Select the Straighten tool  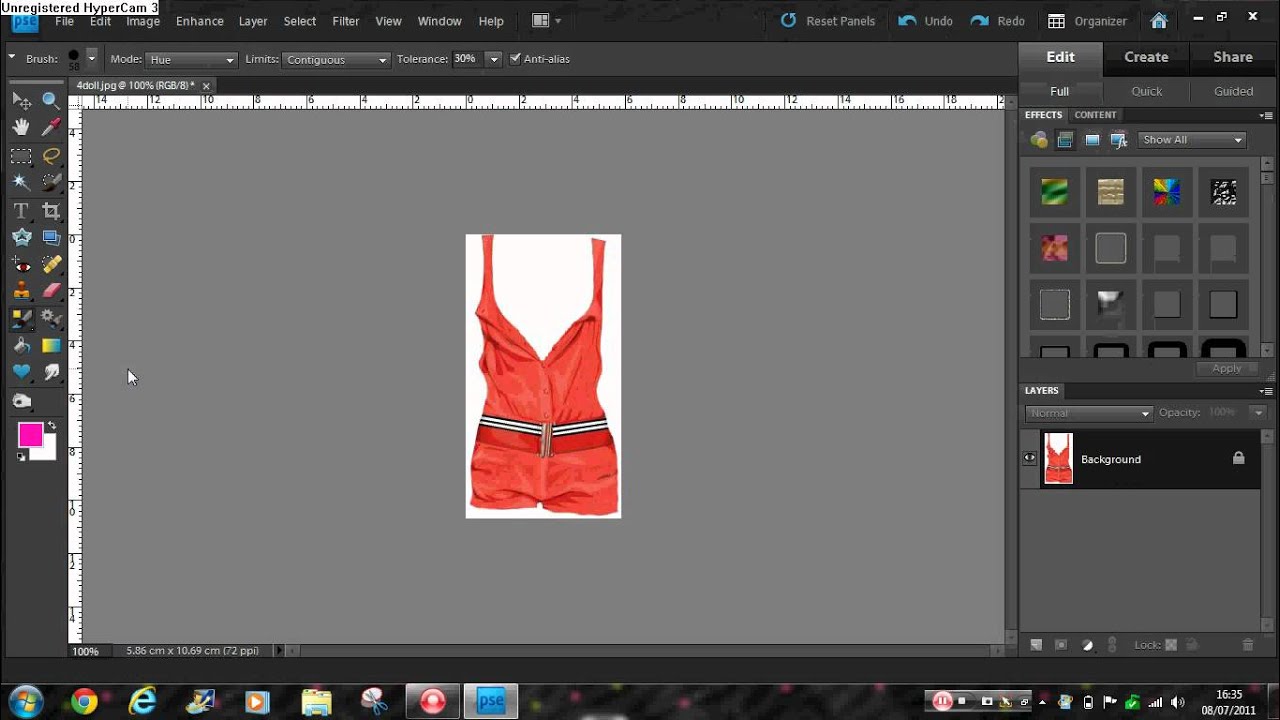tap(51, 237)
